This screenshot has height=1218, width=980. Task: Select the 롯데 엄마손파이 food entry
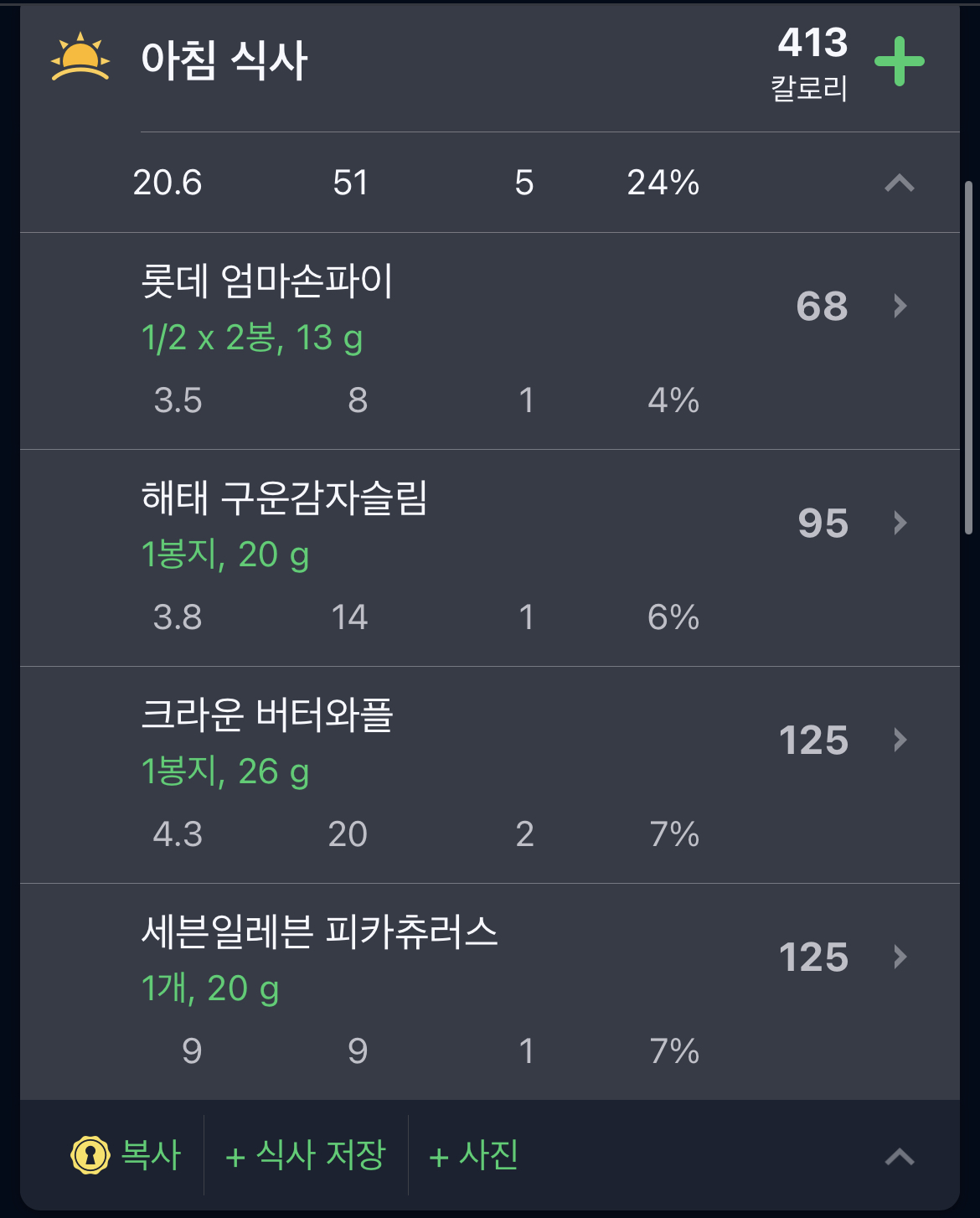pyautogui.click(x=266, y=282)
